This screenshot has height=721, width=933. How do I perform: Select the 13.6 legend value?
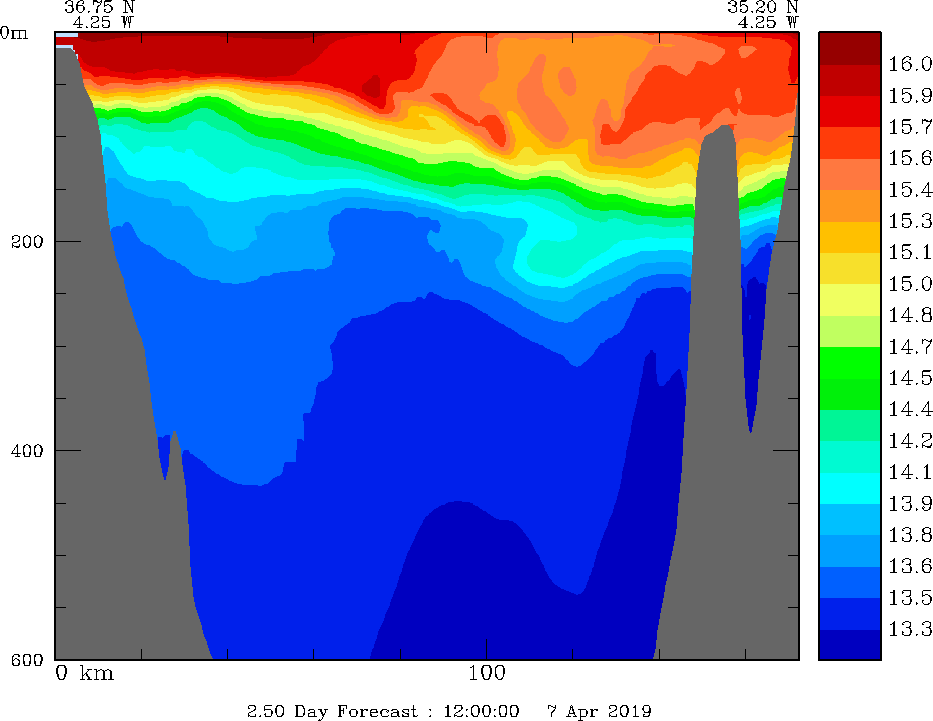coord(910,566)
